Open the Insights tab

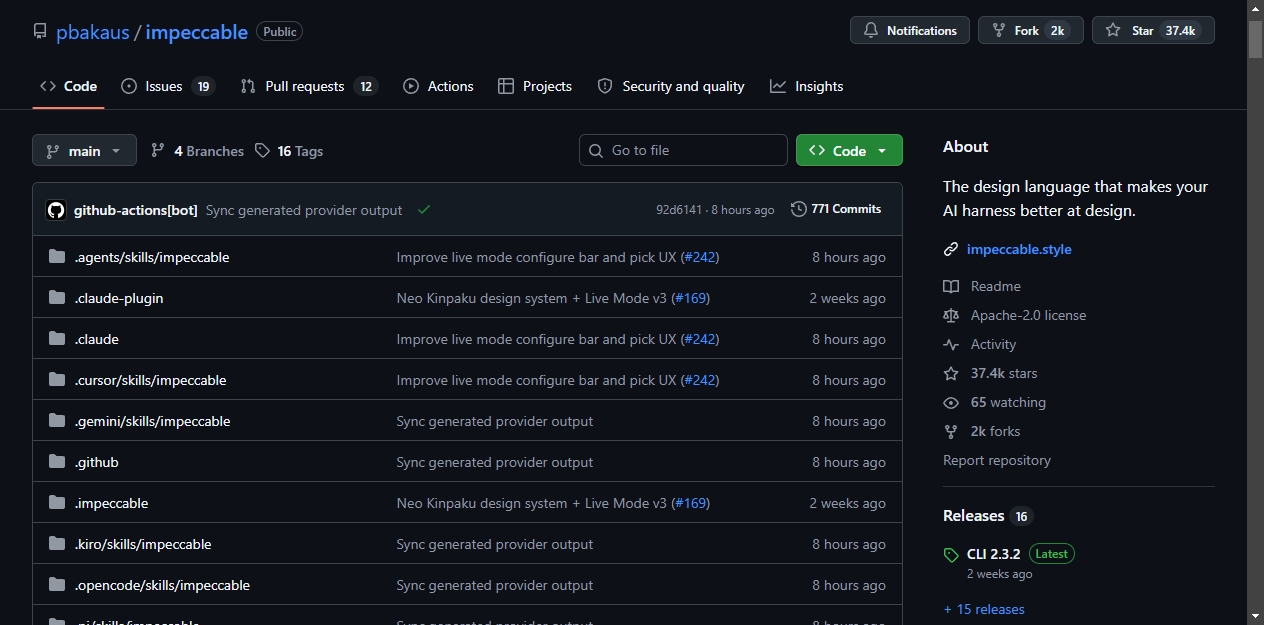(x=807, y=87)
